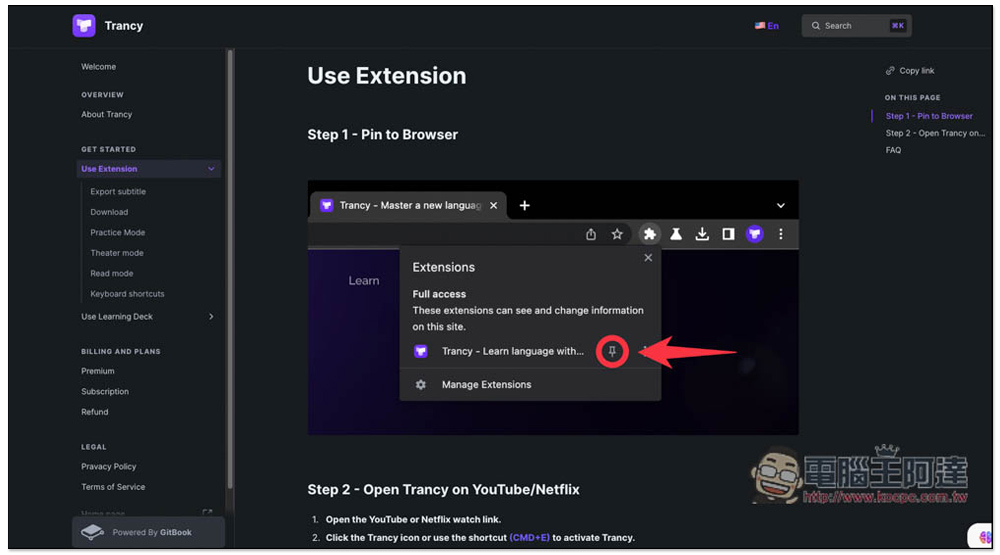Open the Theater mode sidebar page
The width and height of the screenshot is (1000, 555).
117,253
